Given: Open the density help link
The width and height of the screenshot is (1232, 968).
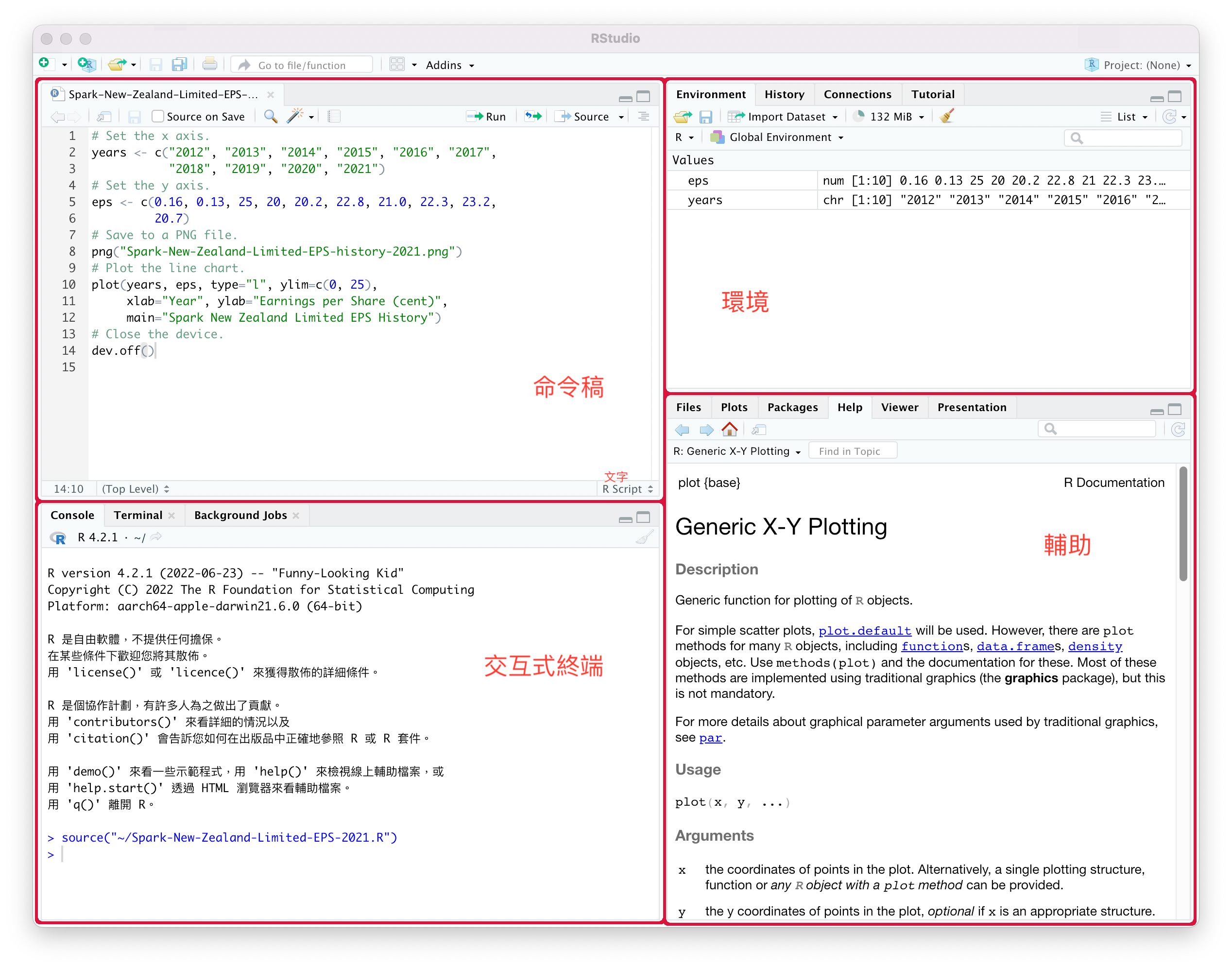Looking at the screenshot, I should (1095, 646).
